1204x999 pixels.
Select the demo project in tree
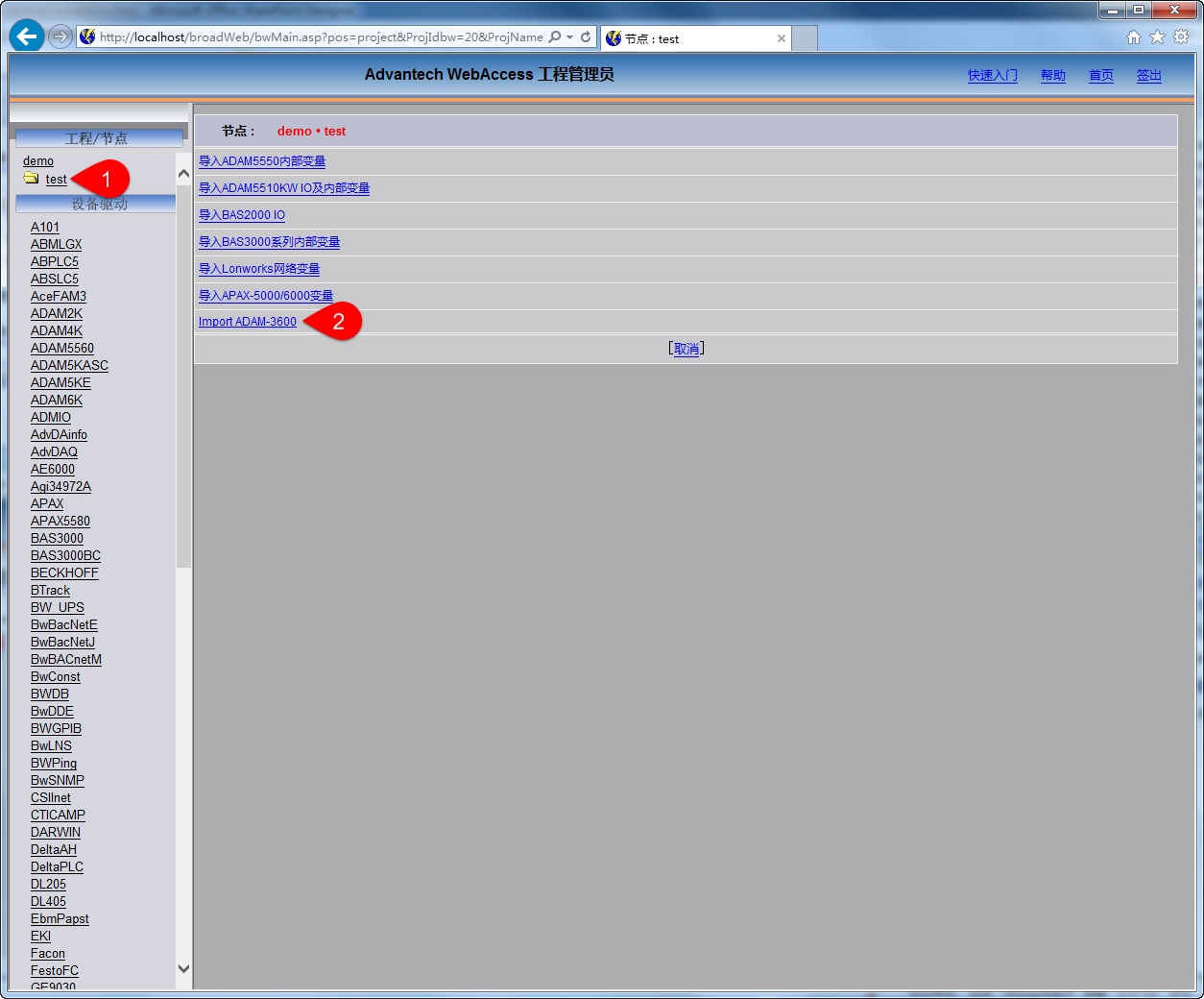[38, 161]
